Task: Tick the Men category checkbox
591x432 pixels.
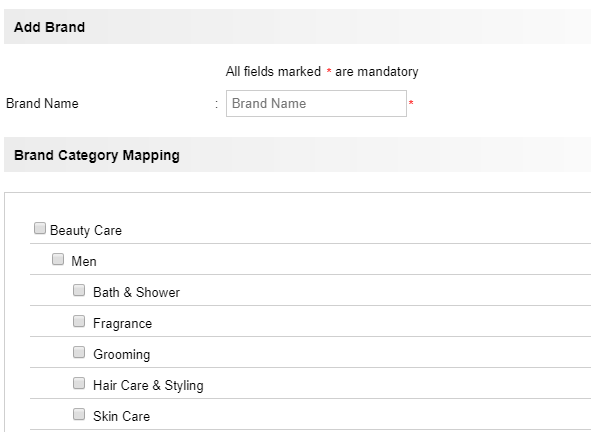Action: (x=58, y=259)
